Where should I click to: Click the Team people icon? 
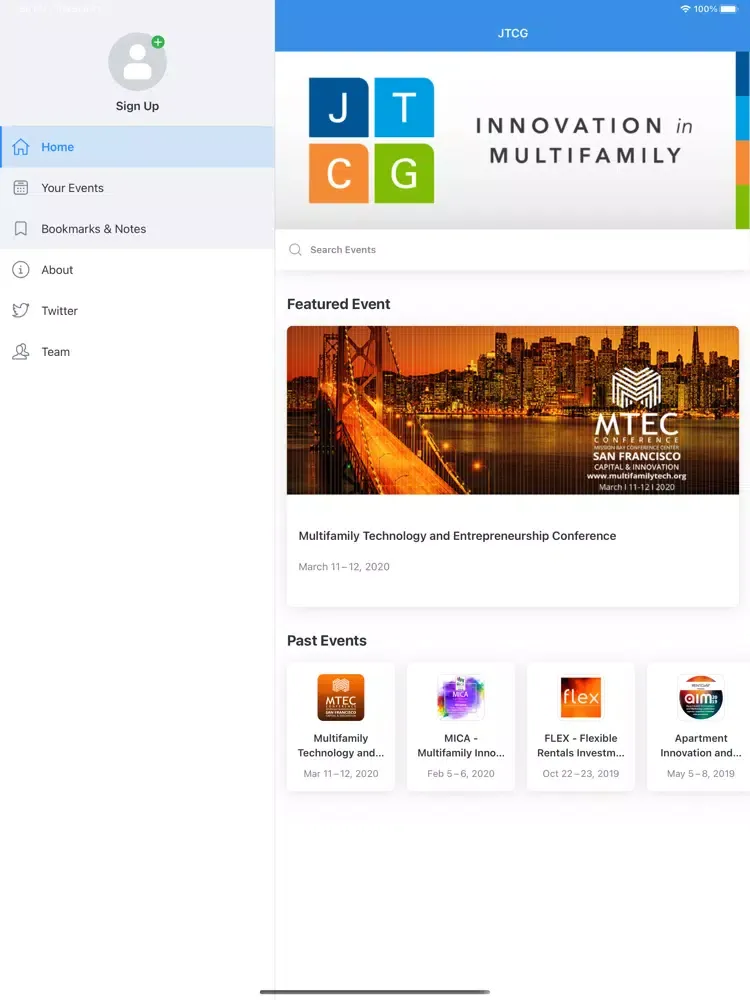[20, 351]
